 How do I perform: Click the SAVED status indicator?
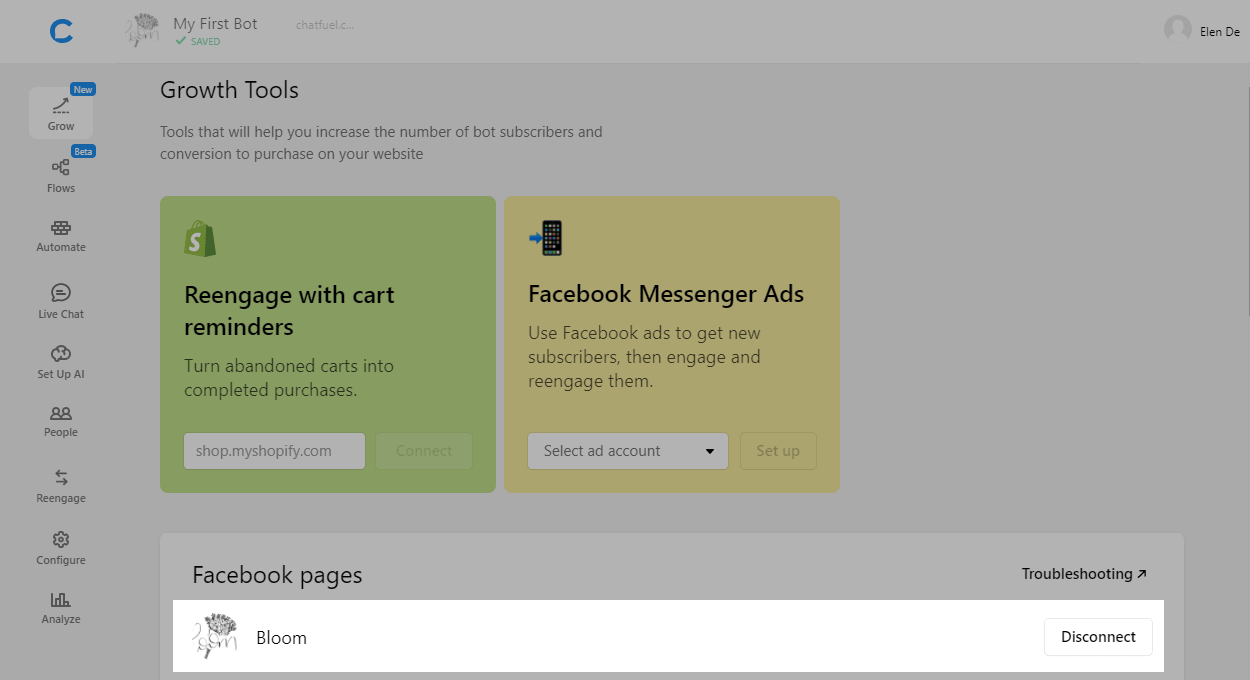tap(198, 42)
